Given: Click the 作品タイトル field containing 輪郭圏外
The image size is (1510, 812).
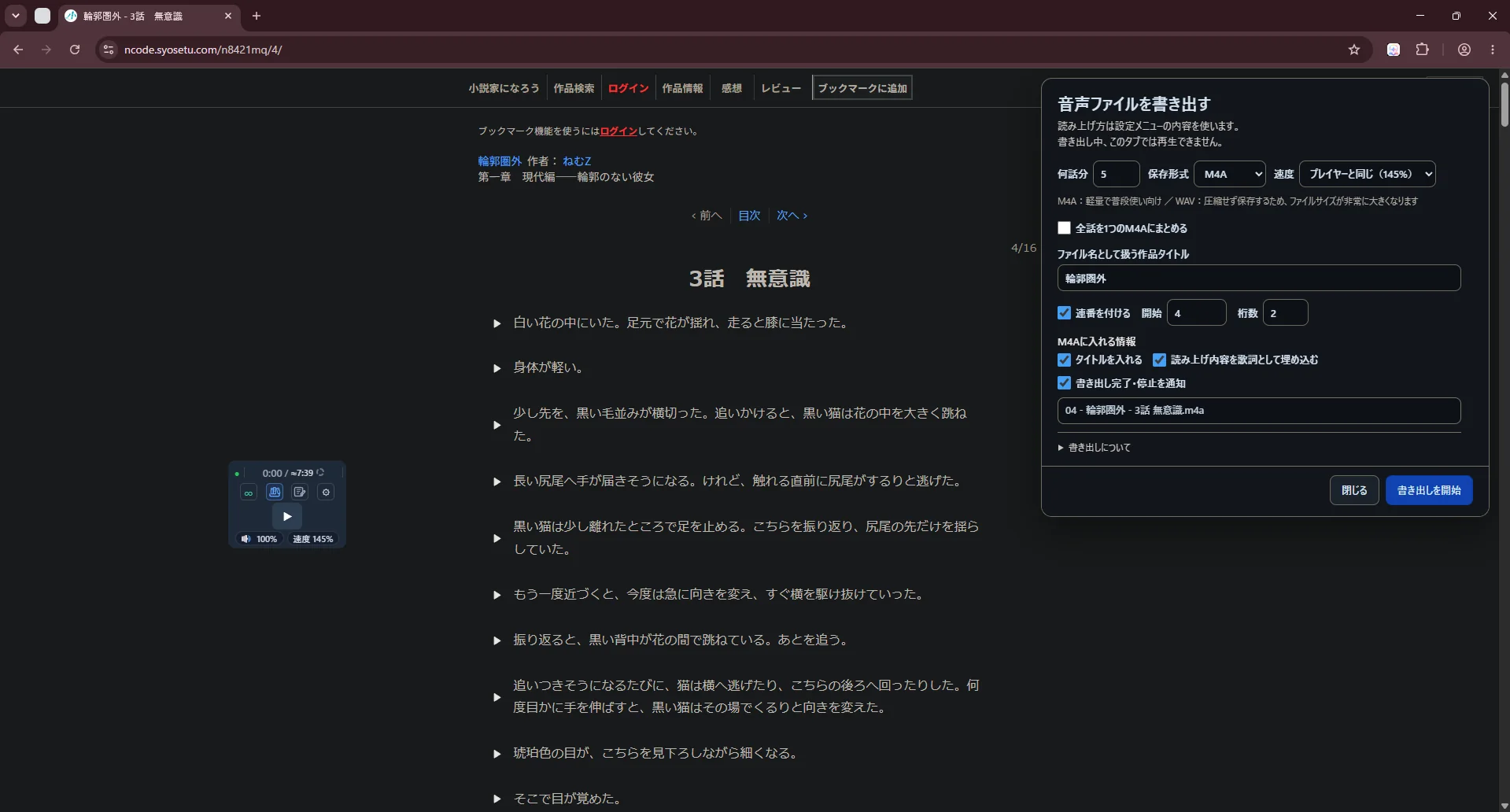Looking at the screenshot, I should [x=1259, y=279].
